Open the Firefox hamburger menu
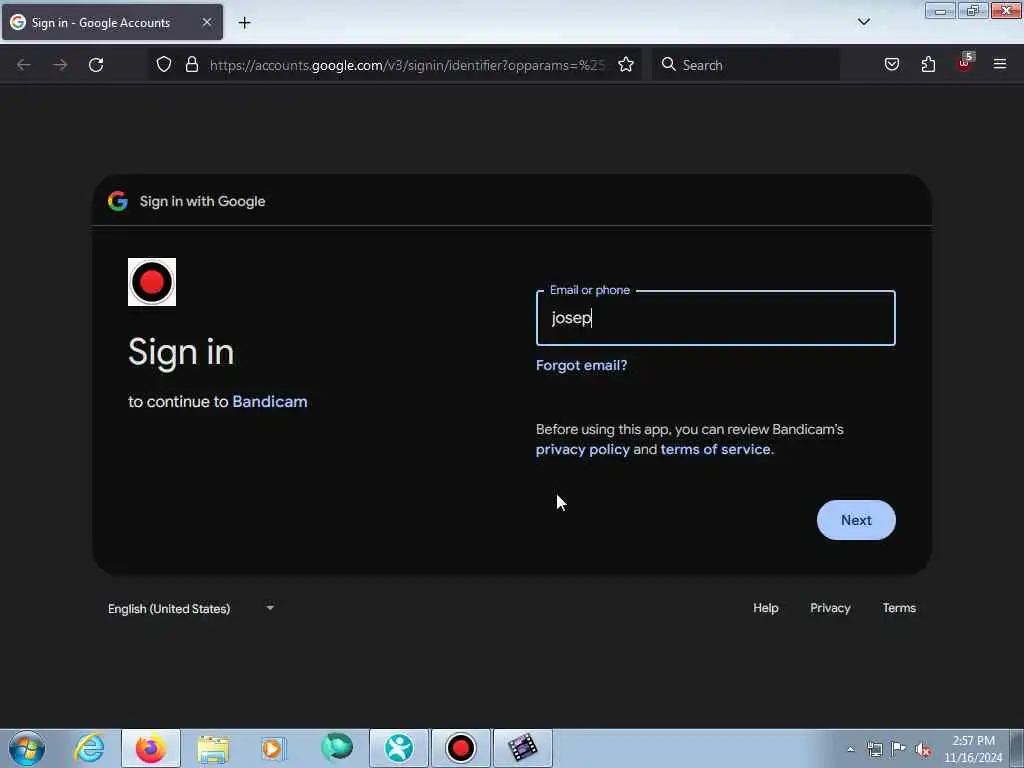 coord(1000,64)
